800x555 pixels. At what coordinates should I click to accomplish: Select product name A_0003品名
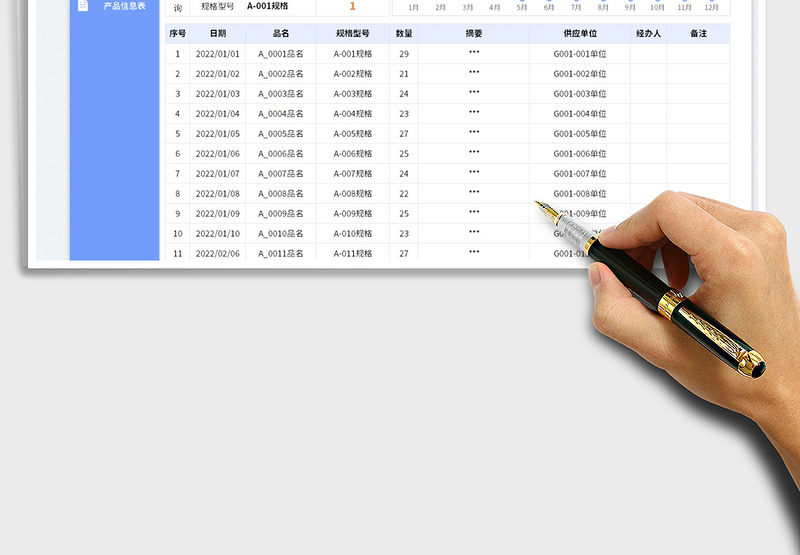pos(281,94)
